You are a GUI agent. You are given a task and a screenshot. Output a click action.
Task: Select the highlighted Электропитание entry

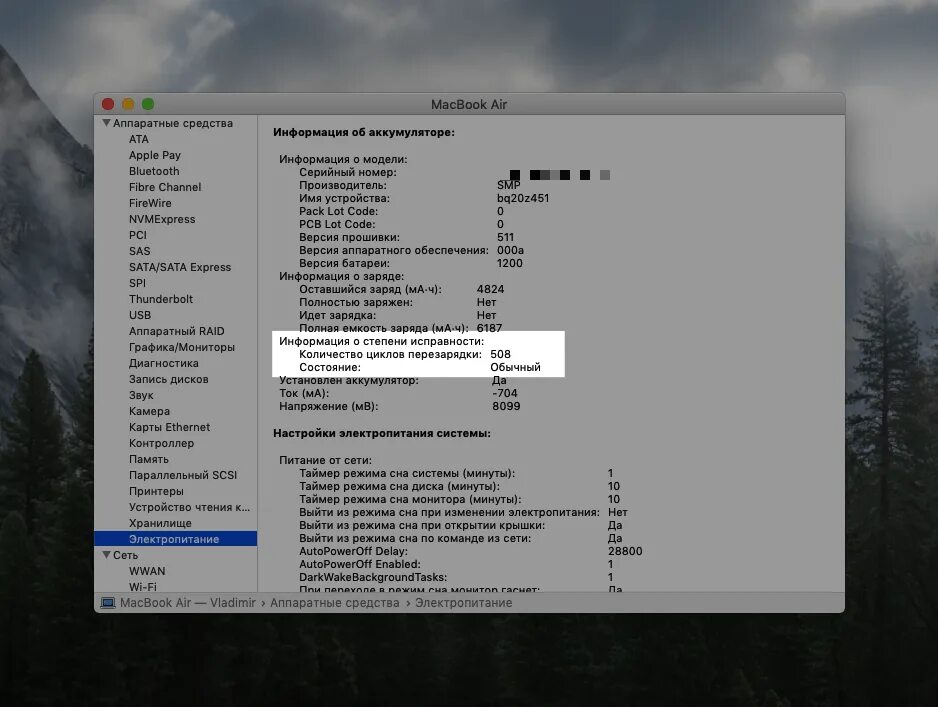point(175,539)
